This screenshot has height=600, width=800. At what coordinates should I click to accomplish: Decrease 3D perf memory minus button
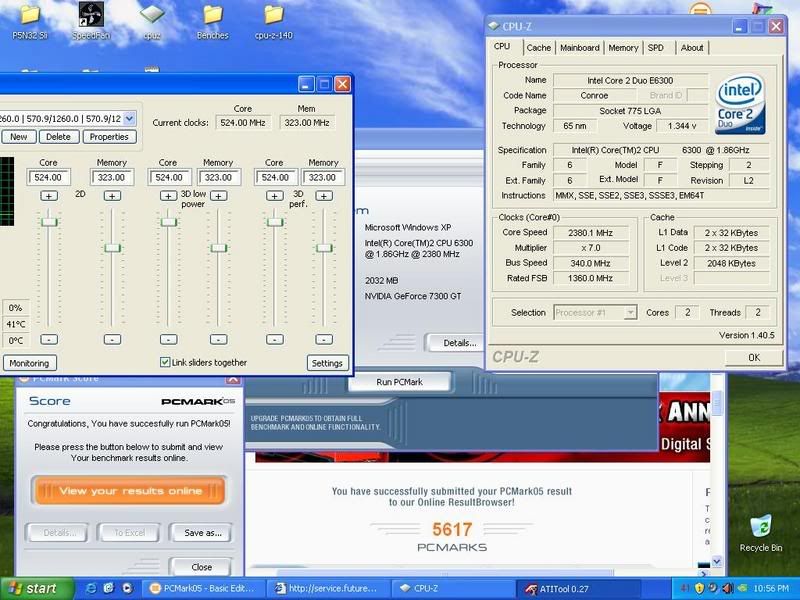[324, 340]
